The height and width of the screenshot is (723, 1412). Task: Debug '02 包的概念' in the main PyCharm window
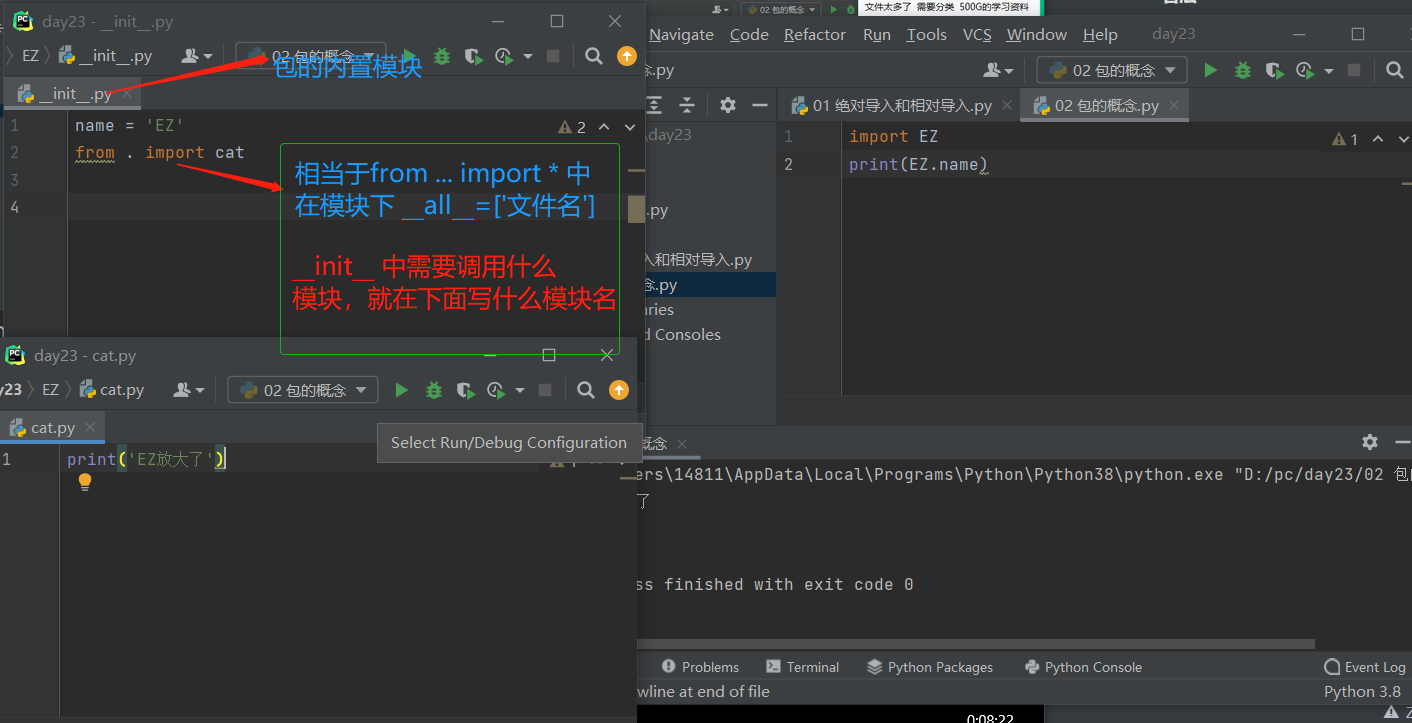coord(1243,70)
